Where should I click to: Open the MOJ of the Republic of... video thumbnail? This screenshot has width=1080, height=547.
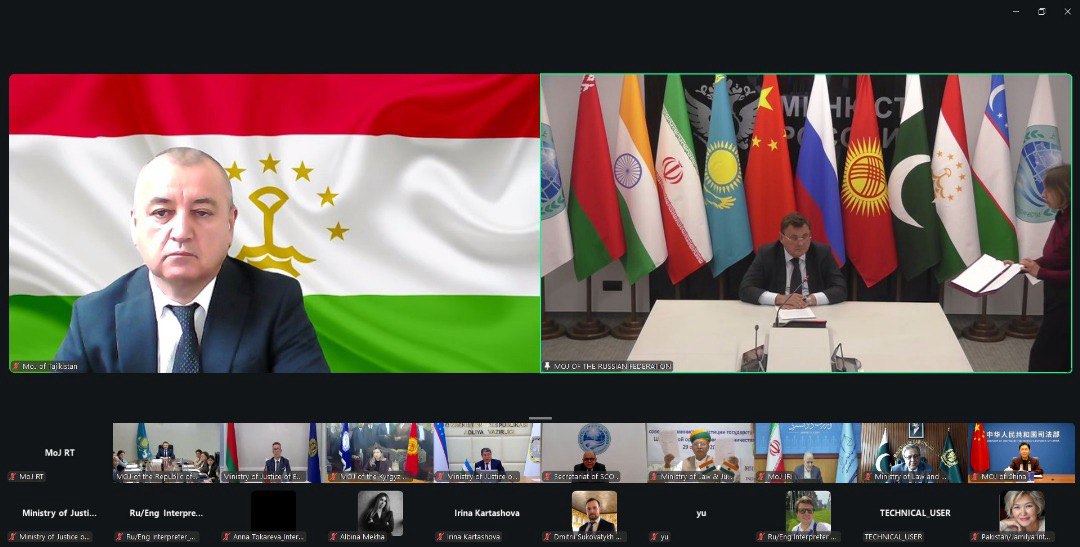click(166, 453)
